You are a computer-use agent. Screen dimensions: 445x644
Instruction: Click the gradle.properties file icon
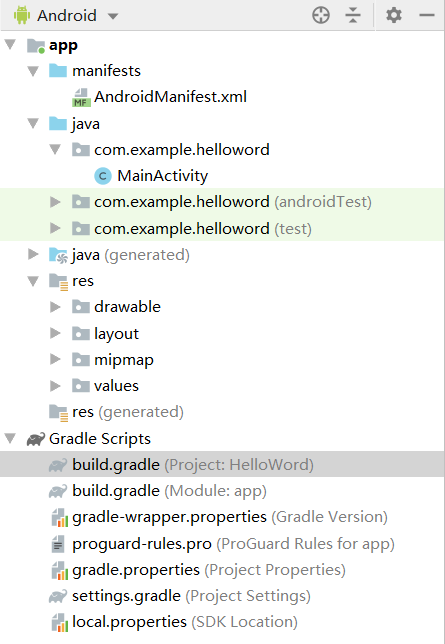[60, 570]
